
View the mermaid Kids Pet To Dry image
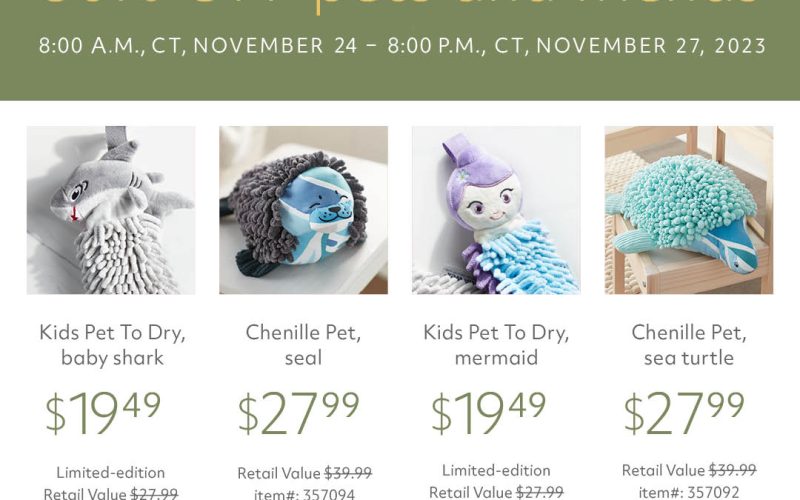pos(496,210)
